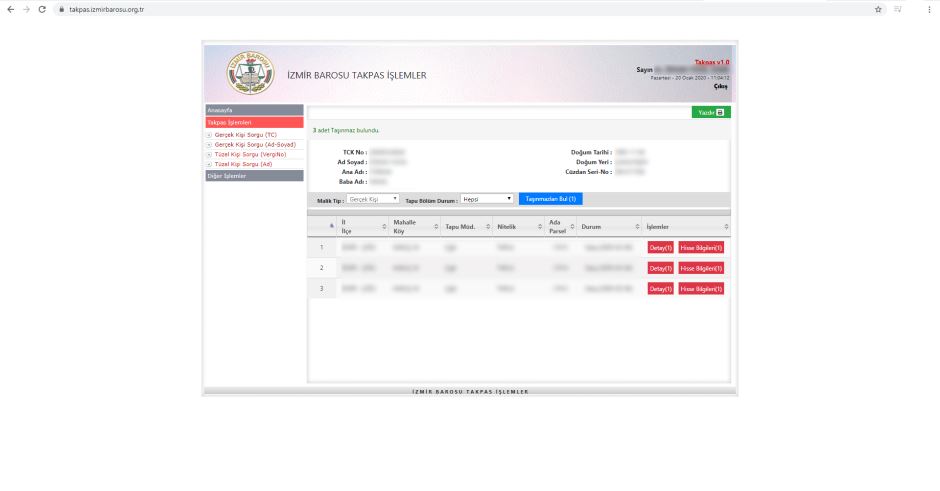Select Tüzel Kişi Sorgu (Ad) link

243,164
